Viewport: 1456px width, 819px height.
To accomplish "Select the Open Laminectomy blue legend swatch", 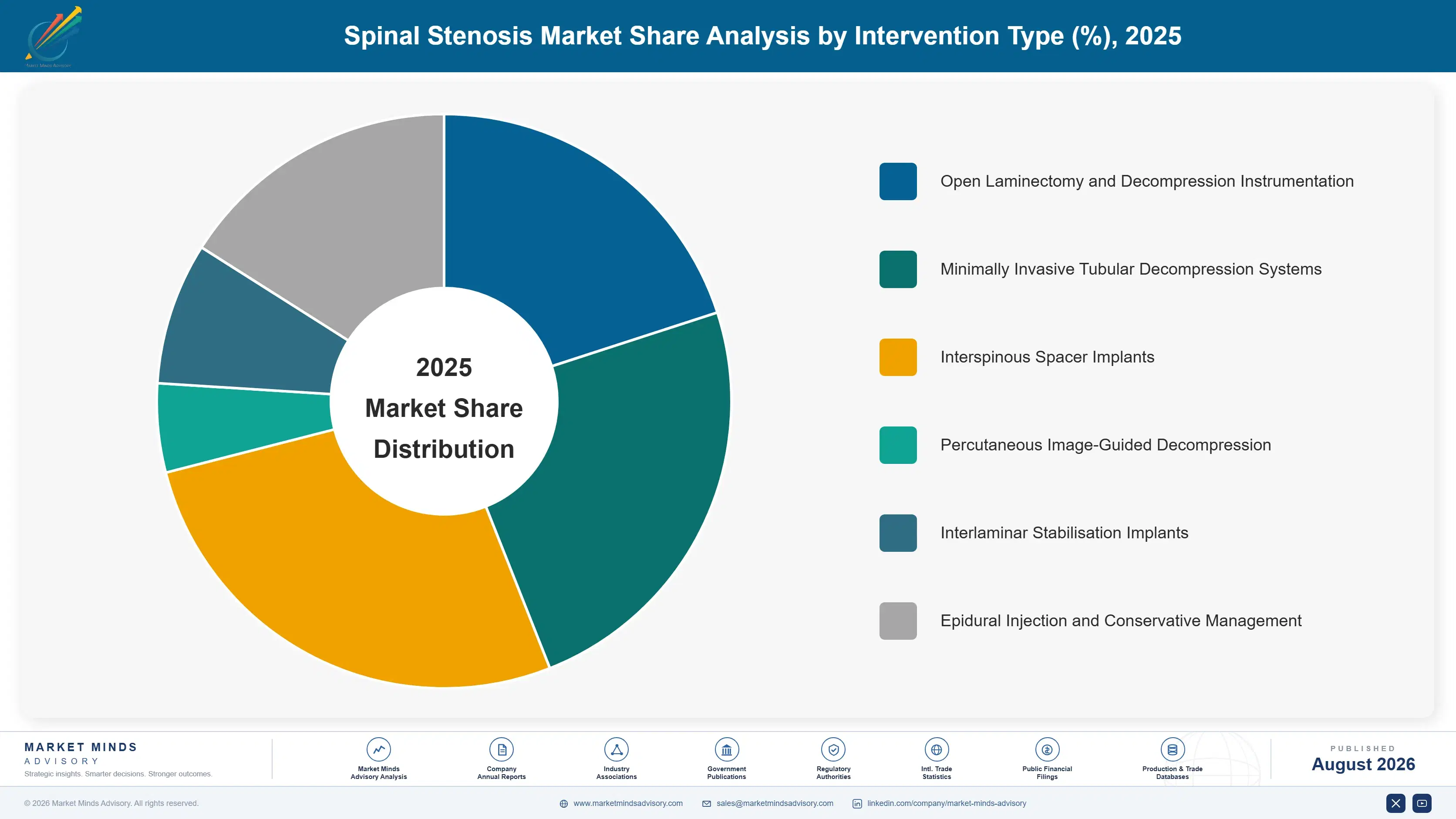I will [897, 181].
